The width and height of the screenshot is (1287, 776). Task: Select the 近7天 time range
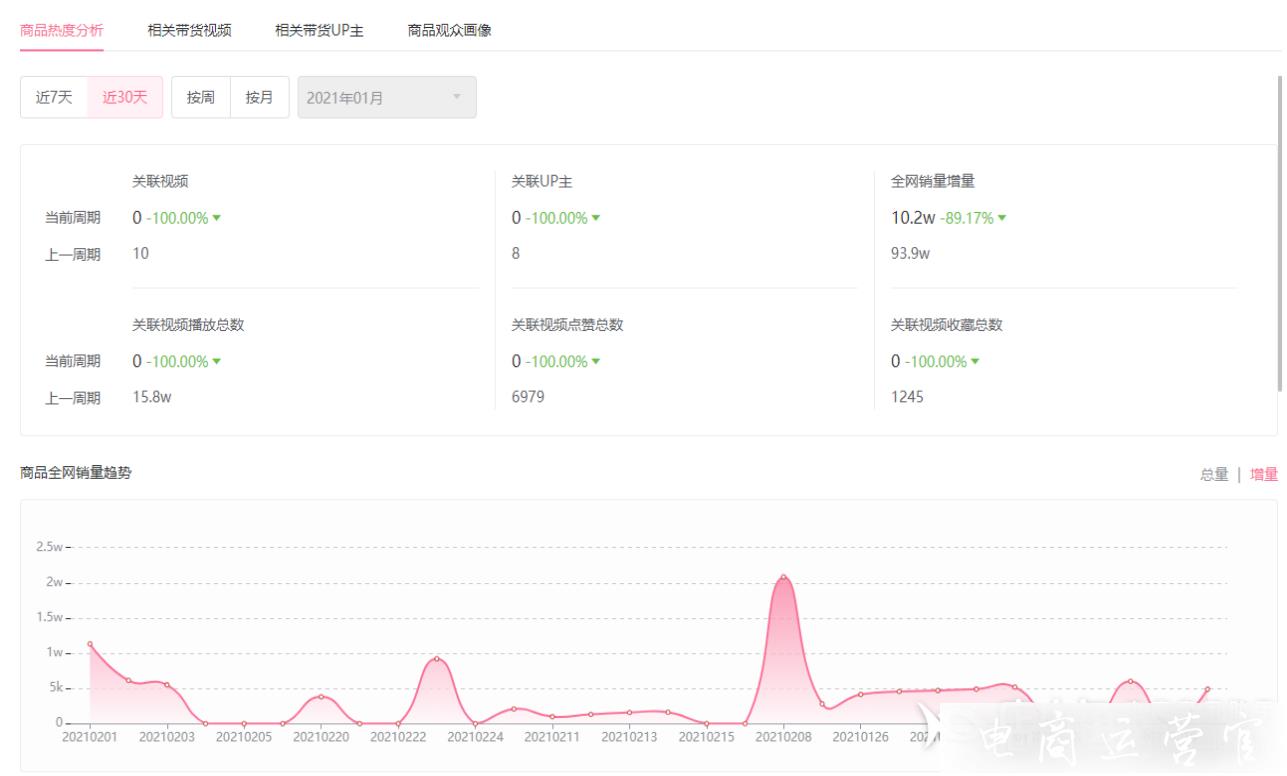[x=54, y=97]
